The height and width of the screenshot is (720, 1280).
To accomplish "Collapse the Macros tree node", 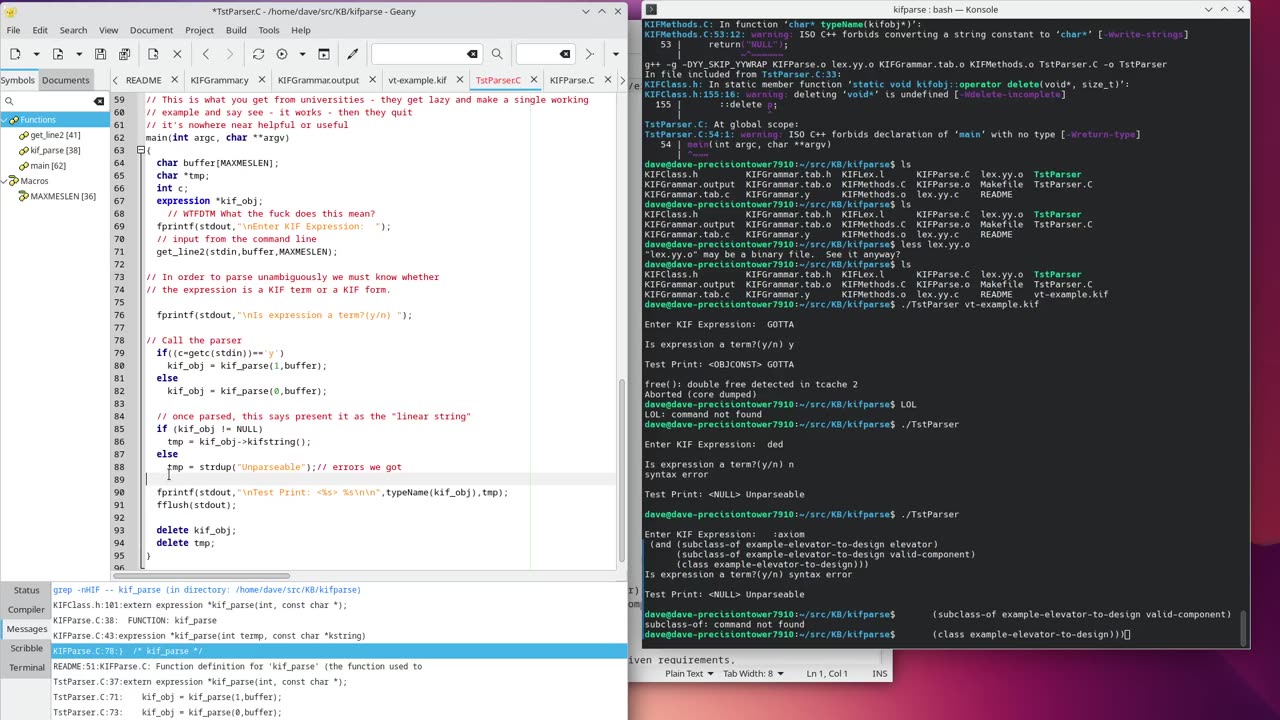I will click(x=6, y=181).
